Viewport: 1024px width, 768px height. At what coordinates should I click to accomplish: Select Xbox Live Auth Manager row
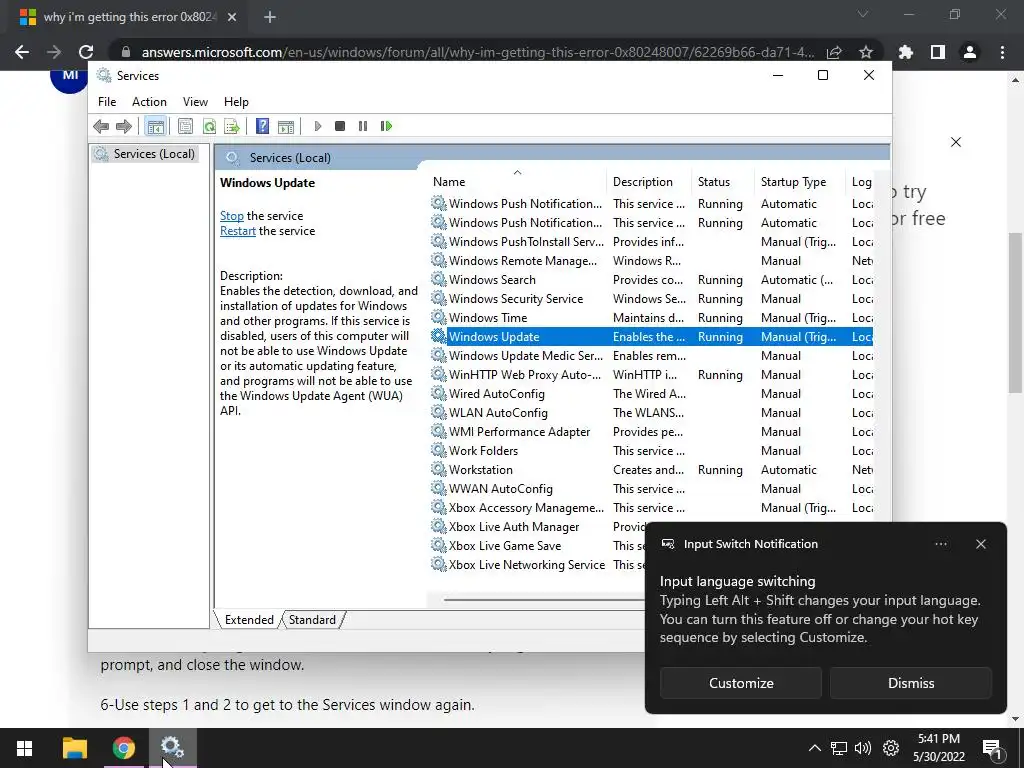tap(537, 526)
